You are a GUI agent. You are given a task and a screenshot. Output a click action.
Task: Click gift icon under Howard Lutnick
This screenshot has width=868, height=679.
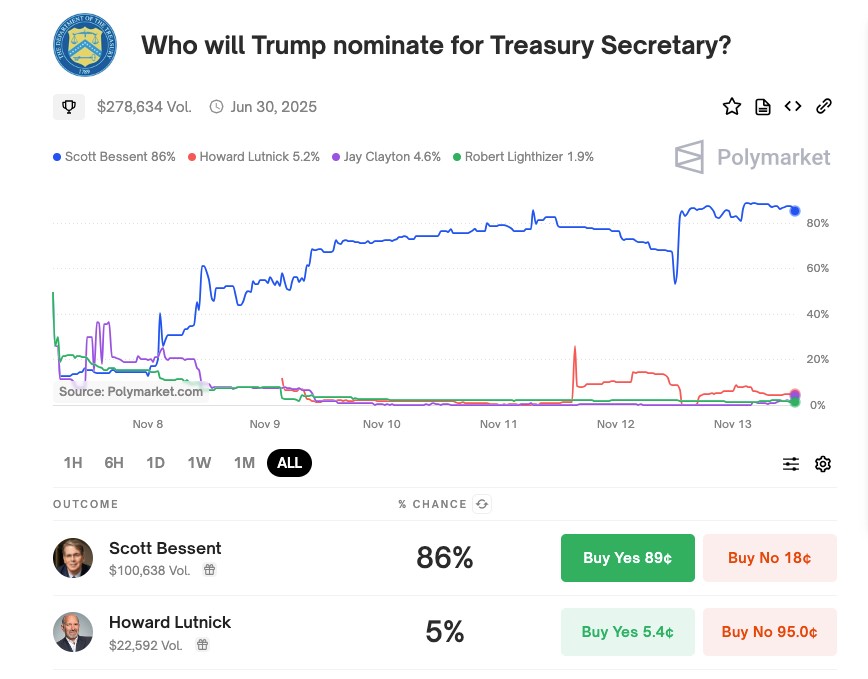tap(202, 645)
